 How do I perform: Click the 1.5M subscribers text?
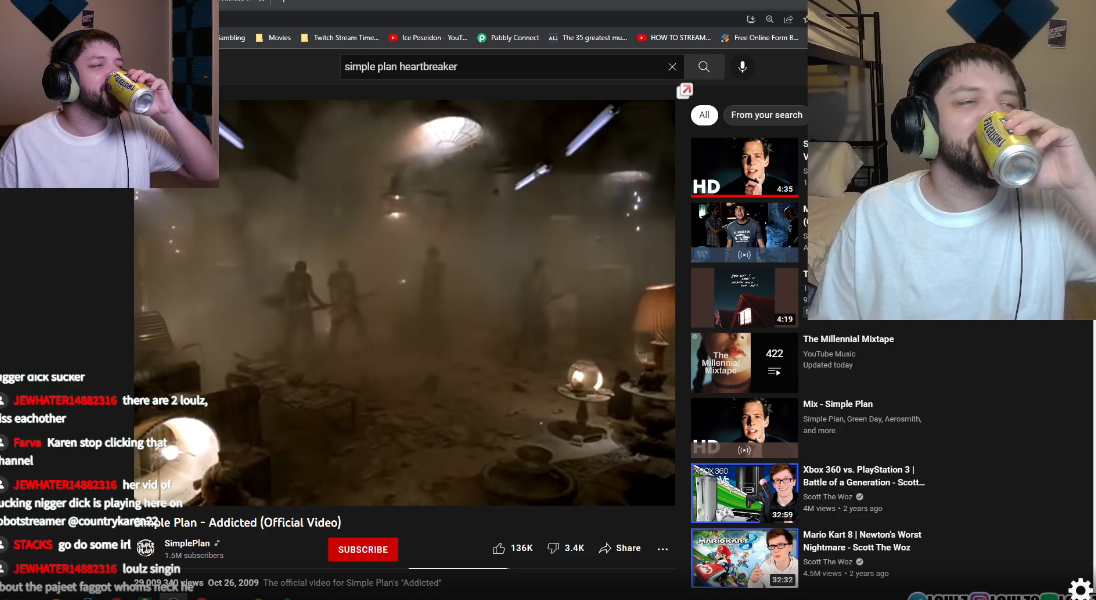[x=194, y=555]
